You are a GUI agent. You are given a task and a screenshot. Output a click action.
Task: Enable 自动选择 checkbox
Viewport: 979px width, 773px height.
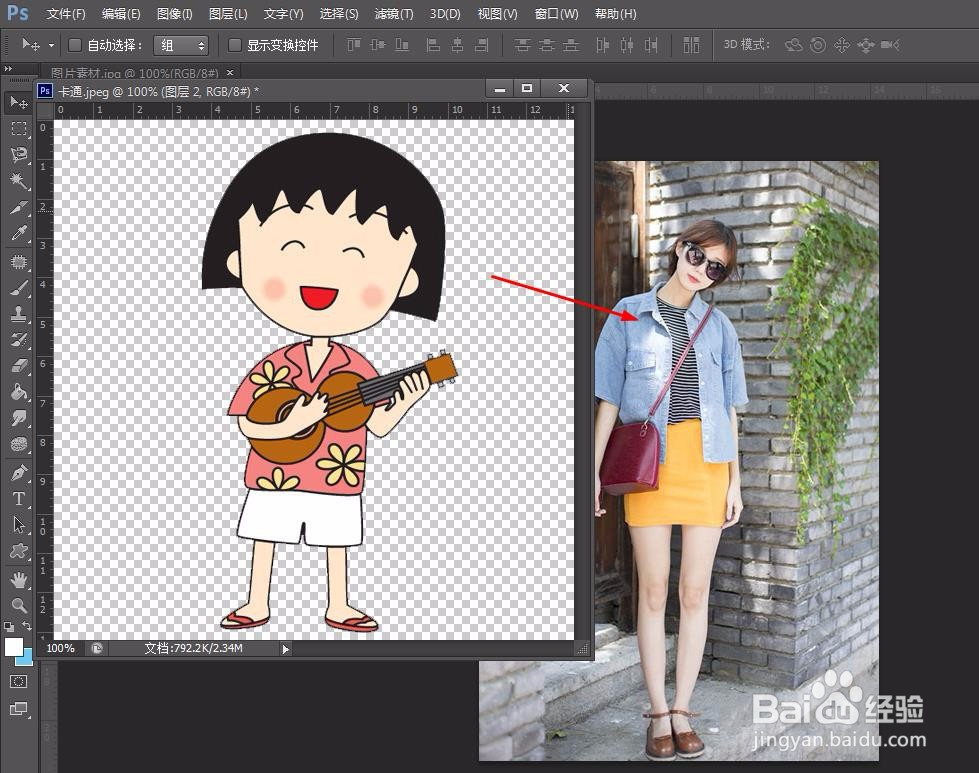(x=75, y=45)
